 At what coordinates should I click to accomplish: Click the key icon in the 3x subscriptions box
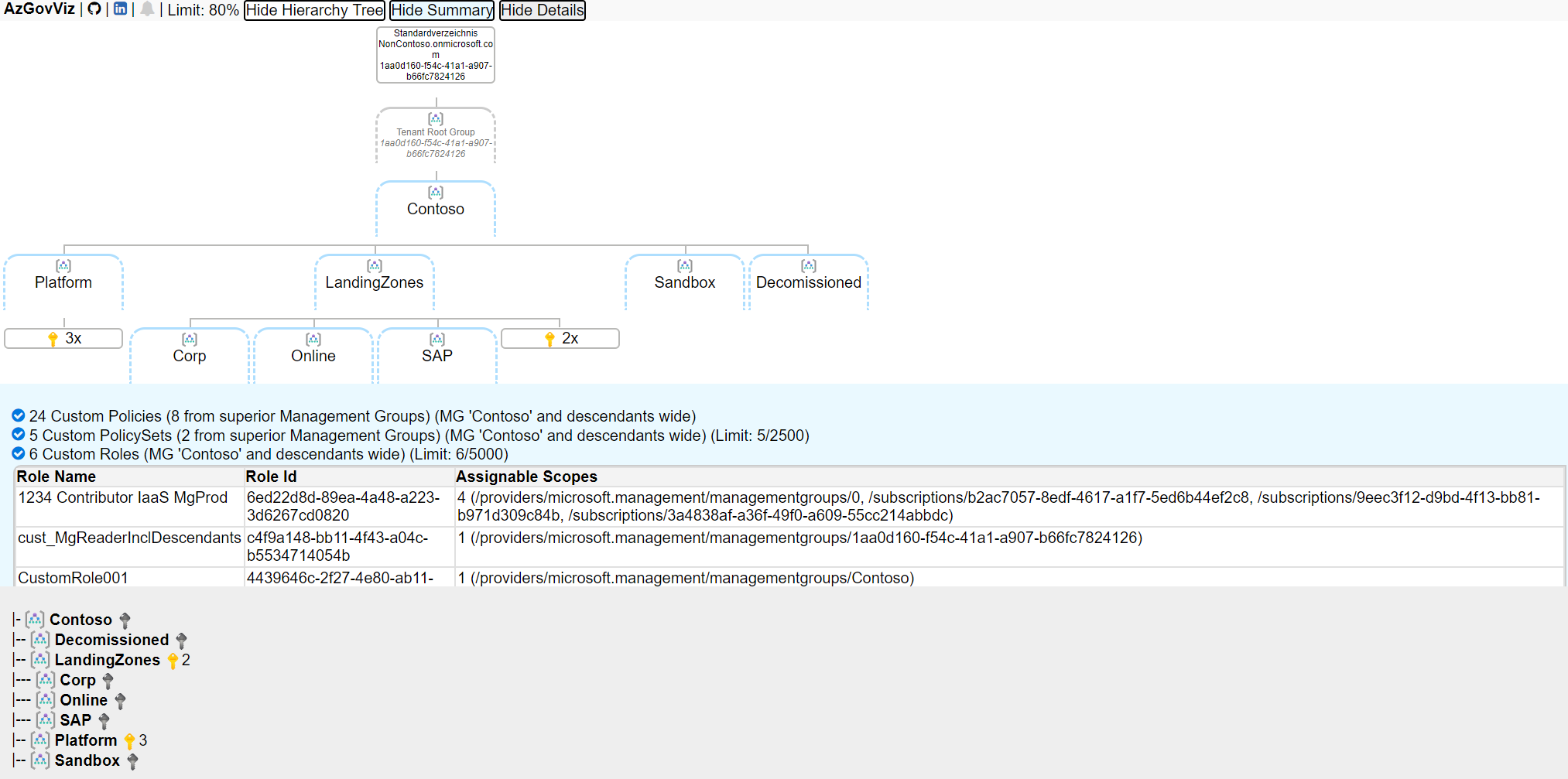pos(53,339)
